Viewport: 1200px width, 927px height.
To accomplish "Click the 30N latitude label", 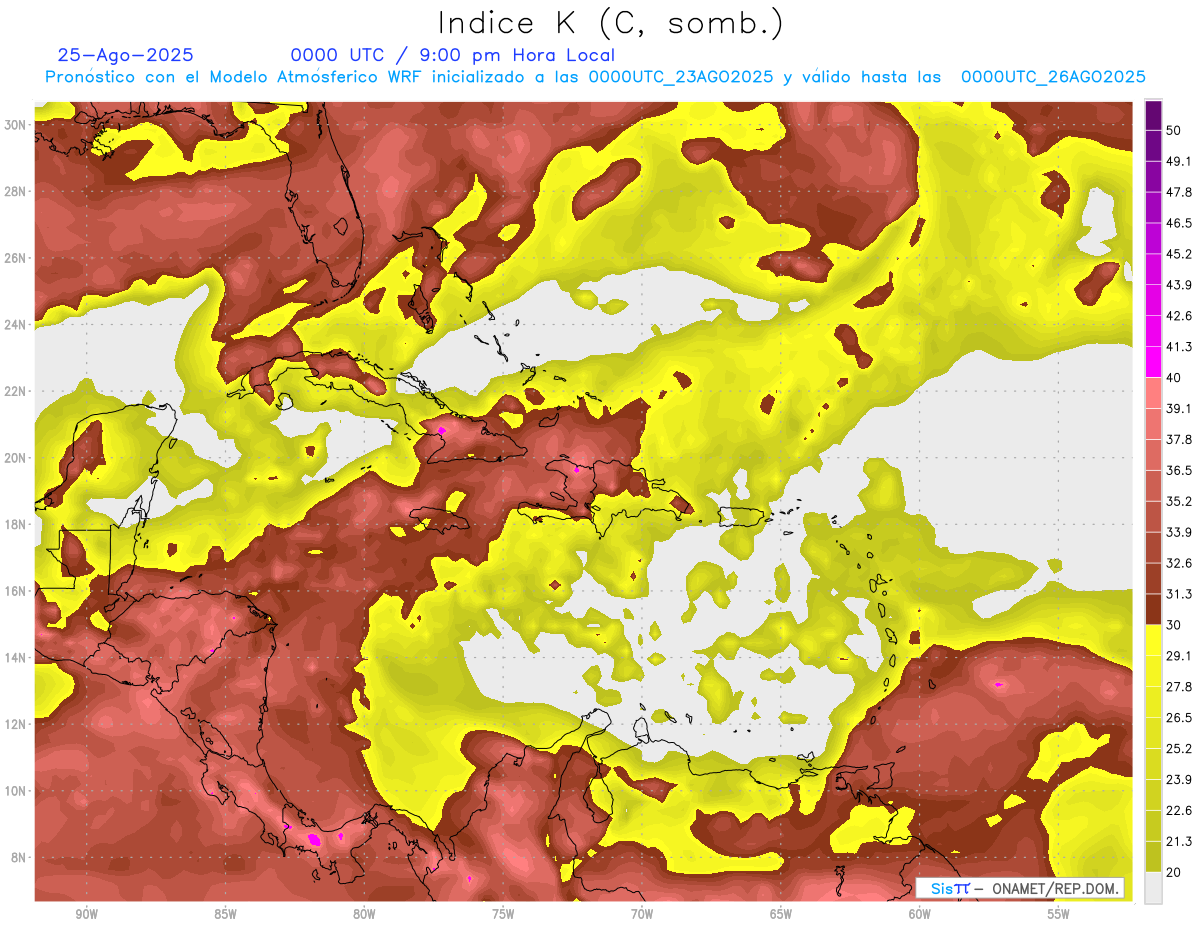I will coord(17,125).
